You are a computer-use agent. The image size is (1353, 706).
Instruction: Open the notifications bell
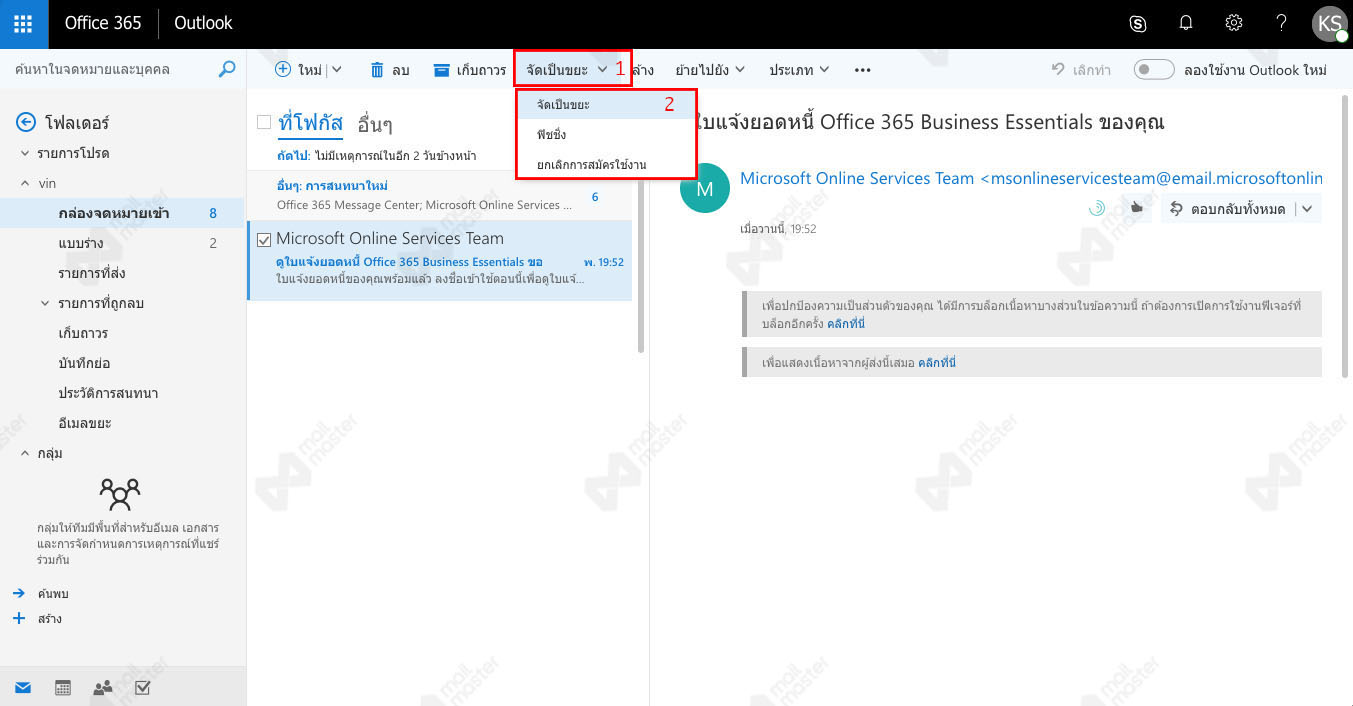click(1186, 23)
